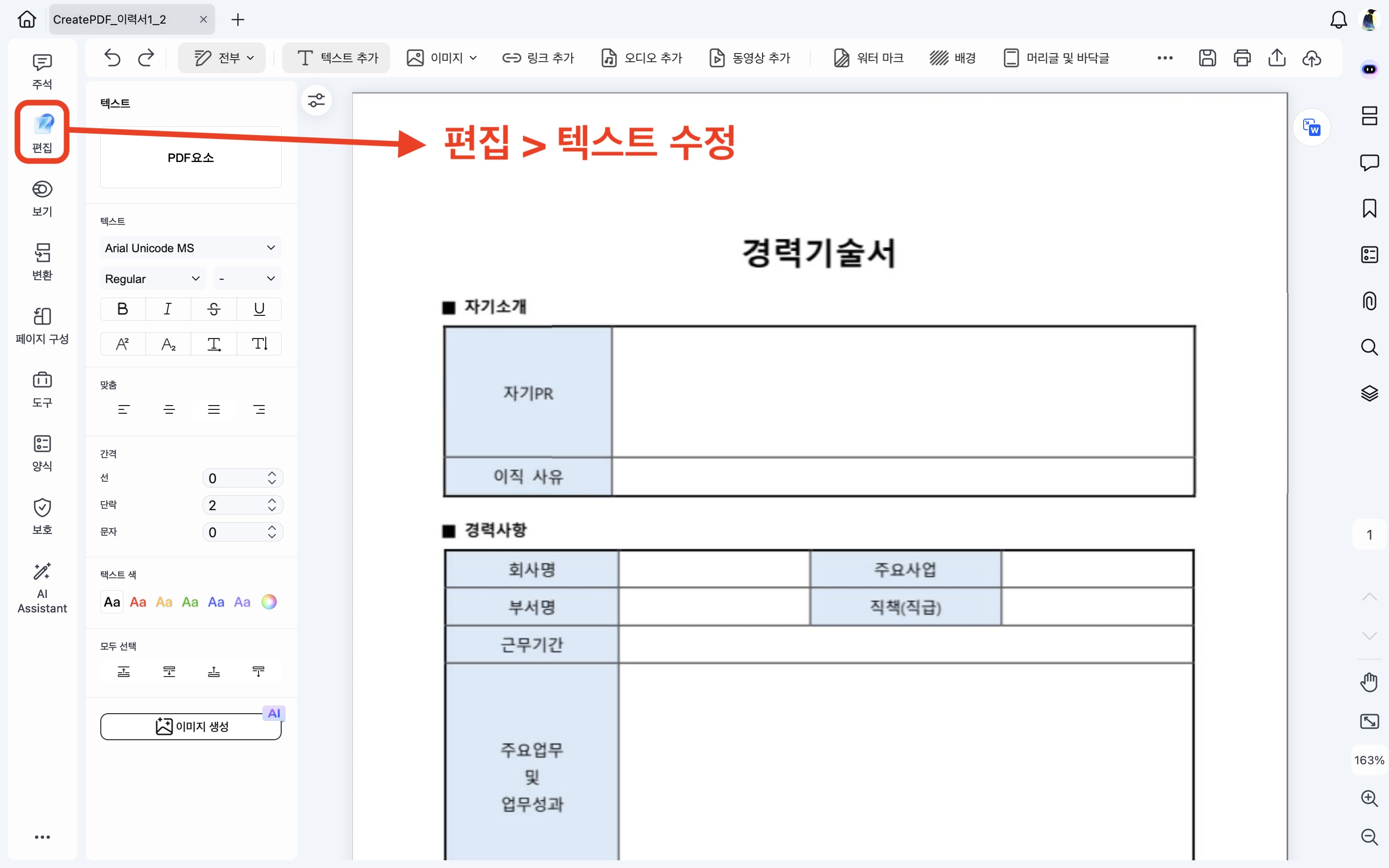1389x868 pixels.
Task: Switch to the 변환 sidebar tab
Action: coord(42,261)
